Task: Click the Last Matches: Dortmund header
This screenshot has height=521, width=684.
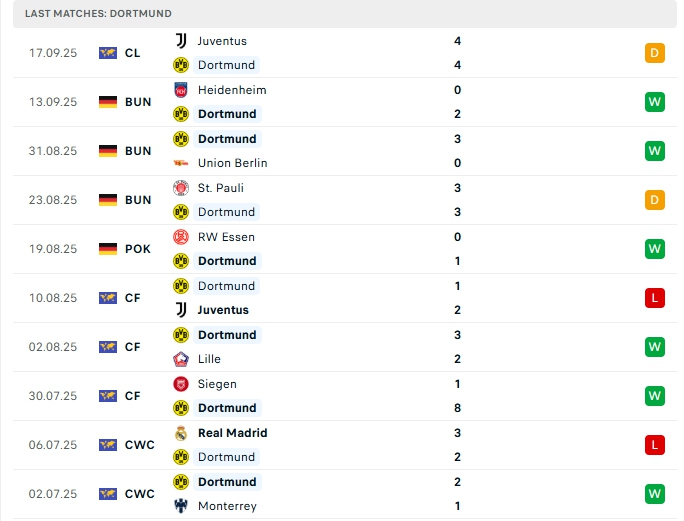Action: click(98, 13)
